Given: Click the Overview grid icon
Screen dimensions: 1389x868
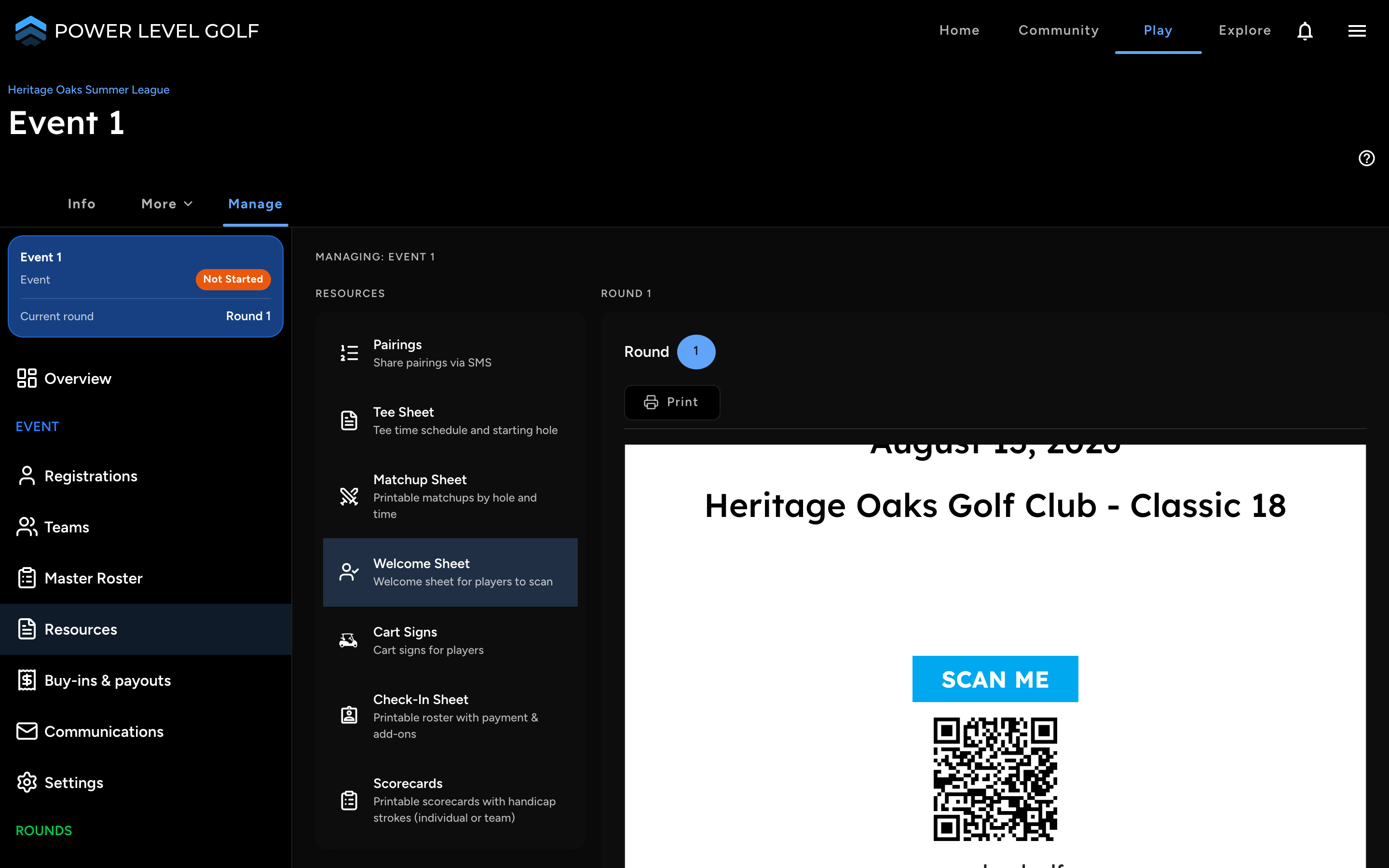Looking at the screenshot, I should coord(27,379).
